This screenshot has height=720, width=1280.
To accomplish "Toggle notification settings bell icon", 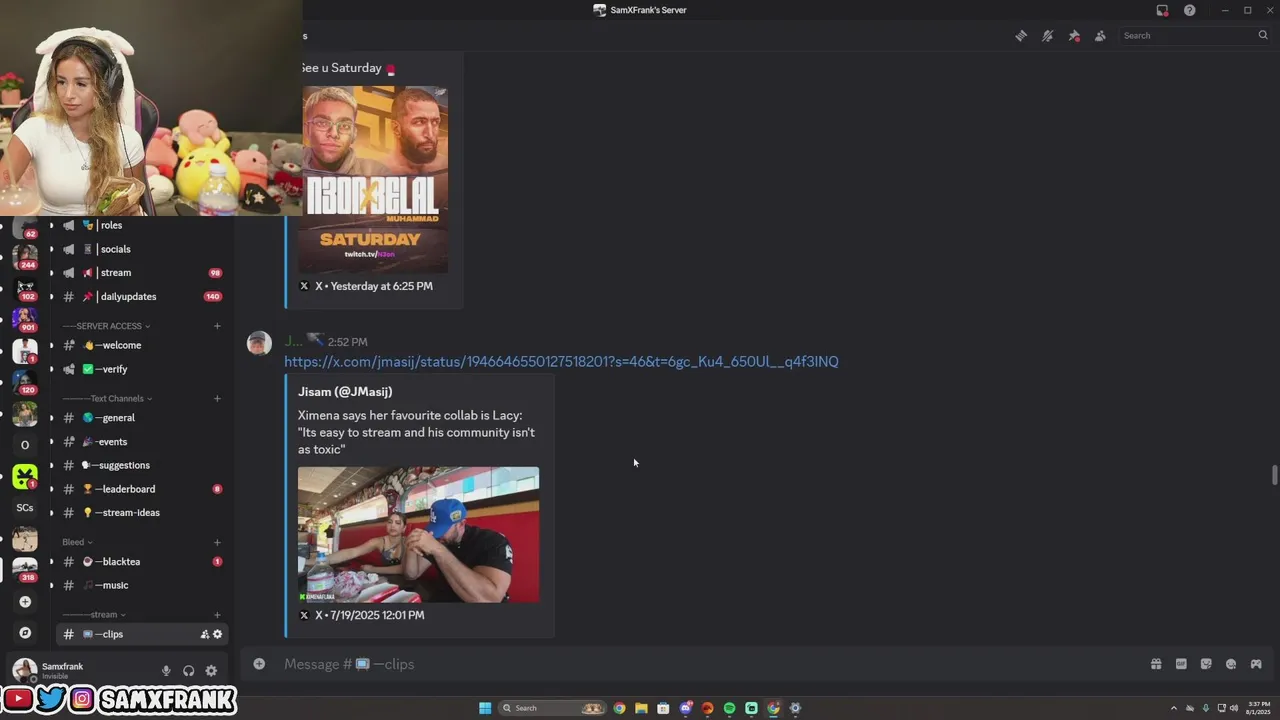I will pyautogui.click(x=1047, y=36).
